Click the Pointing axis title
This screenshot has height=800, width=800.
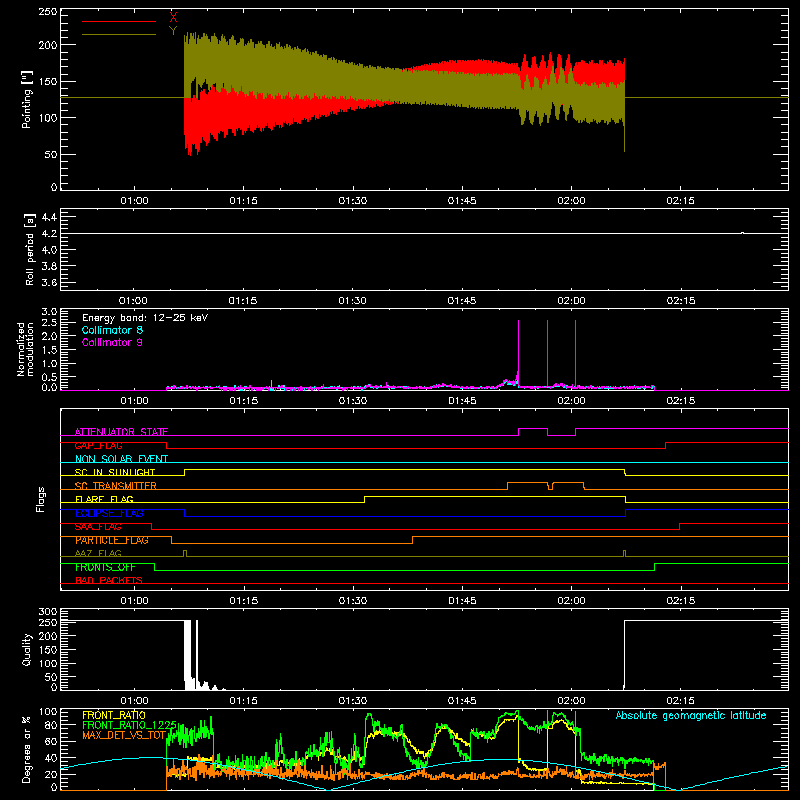coord(27,99)
